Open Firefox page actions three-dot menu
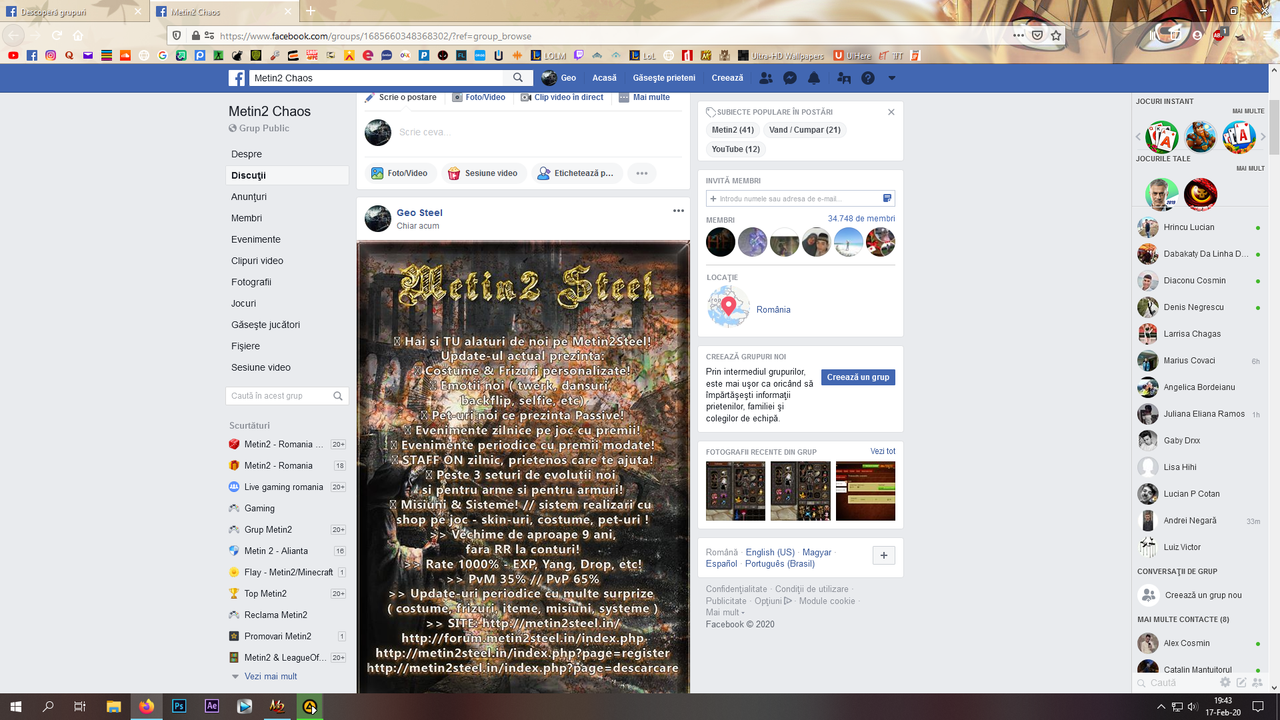1280x720 pixels. [1018, 35]
